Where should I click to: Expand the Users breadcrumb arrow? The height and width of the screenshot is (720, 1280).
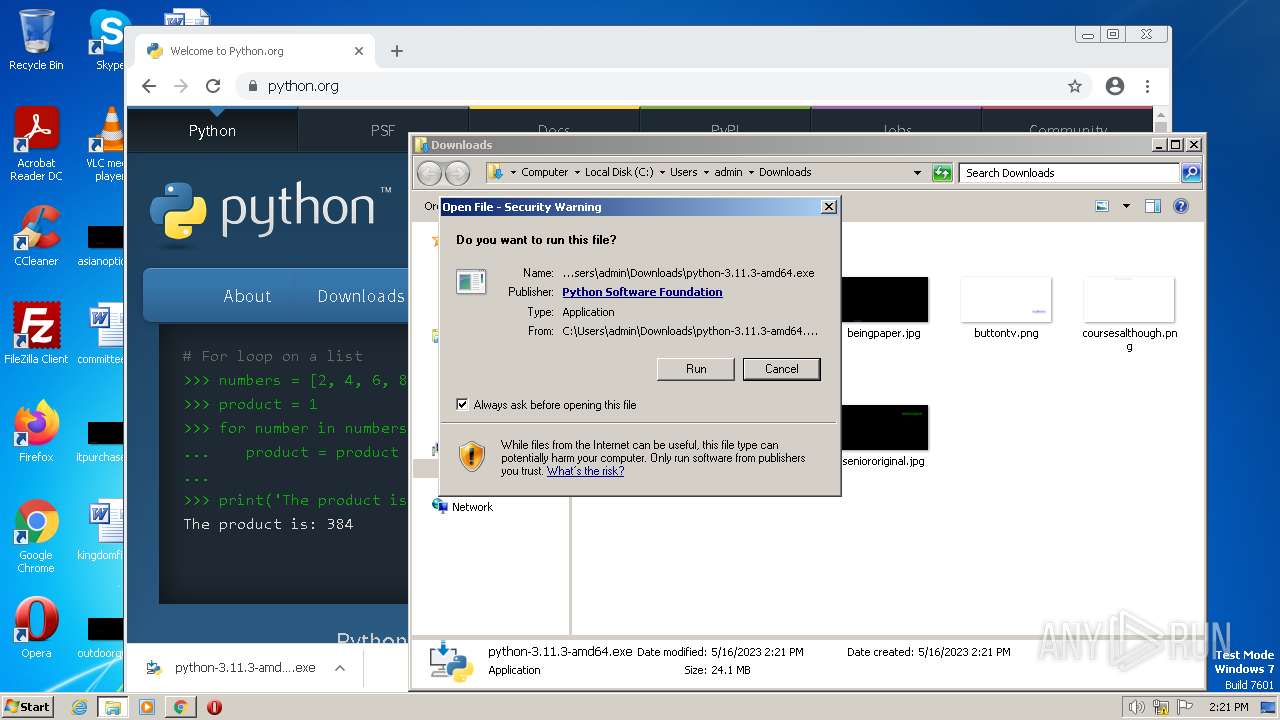706,173
